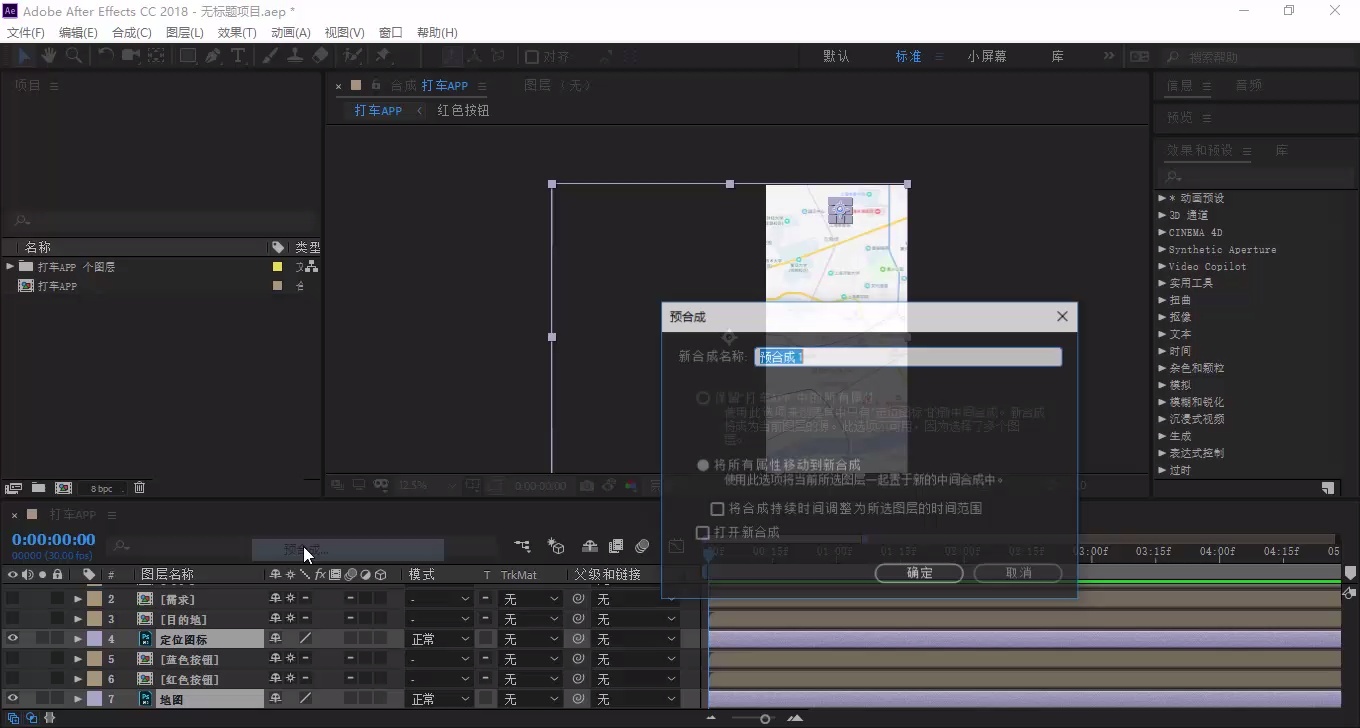The image size is (1360, 728).
Task: Select the Hand tool in the toolbar
Action: [x=47, y=55]
